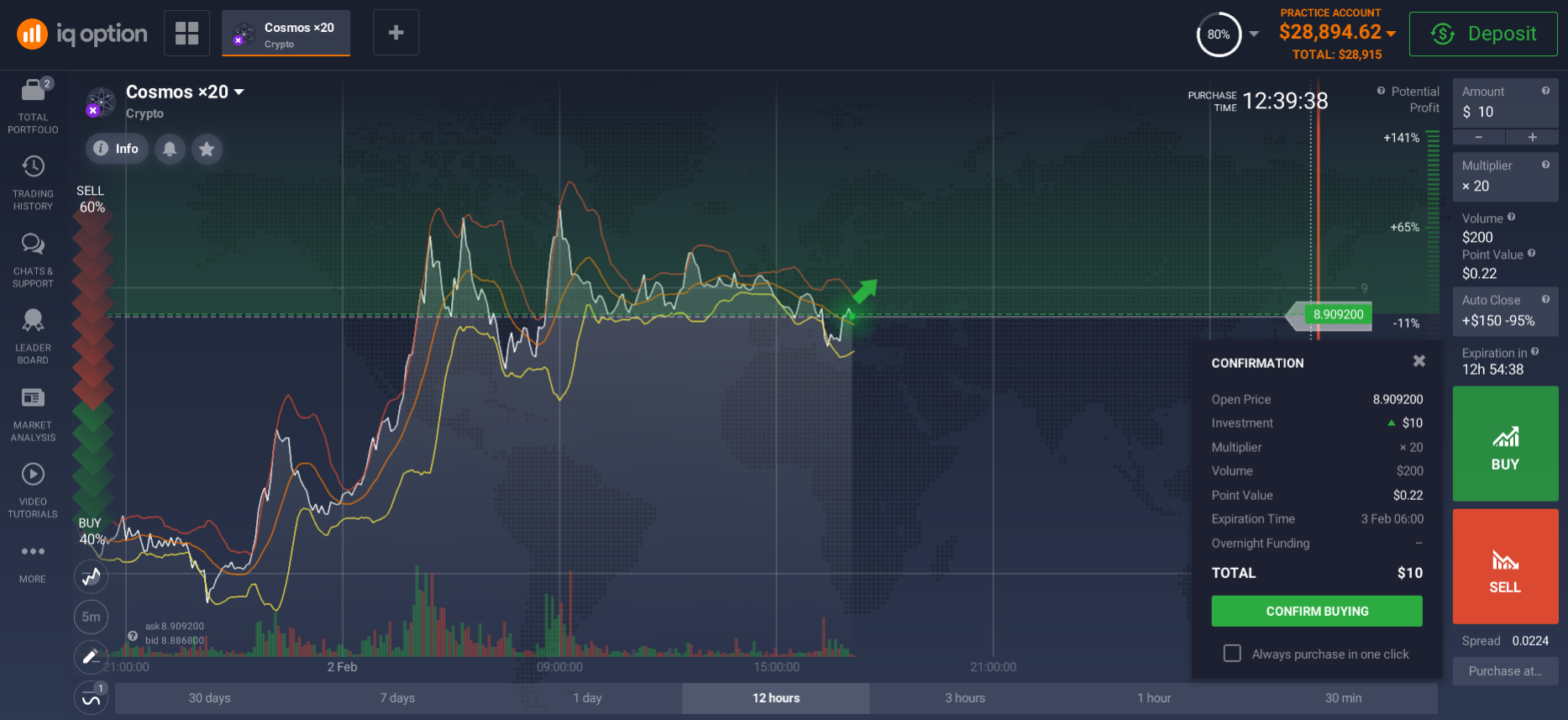Image resolution: width=1568 pixels, height=720 pixels.
Task: Click the Potential Profit help icon
Action: tap(1381, 91)
